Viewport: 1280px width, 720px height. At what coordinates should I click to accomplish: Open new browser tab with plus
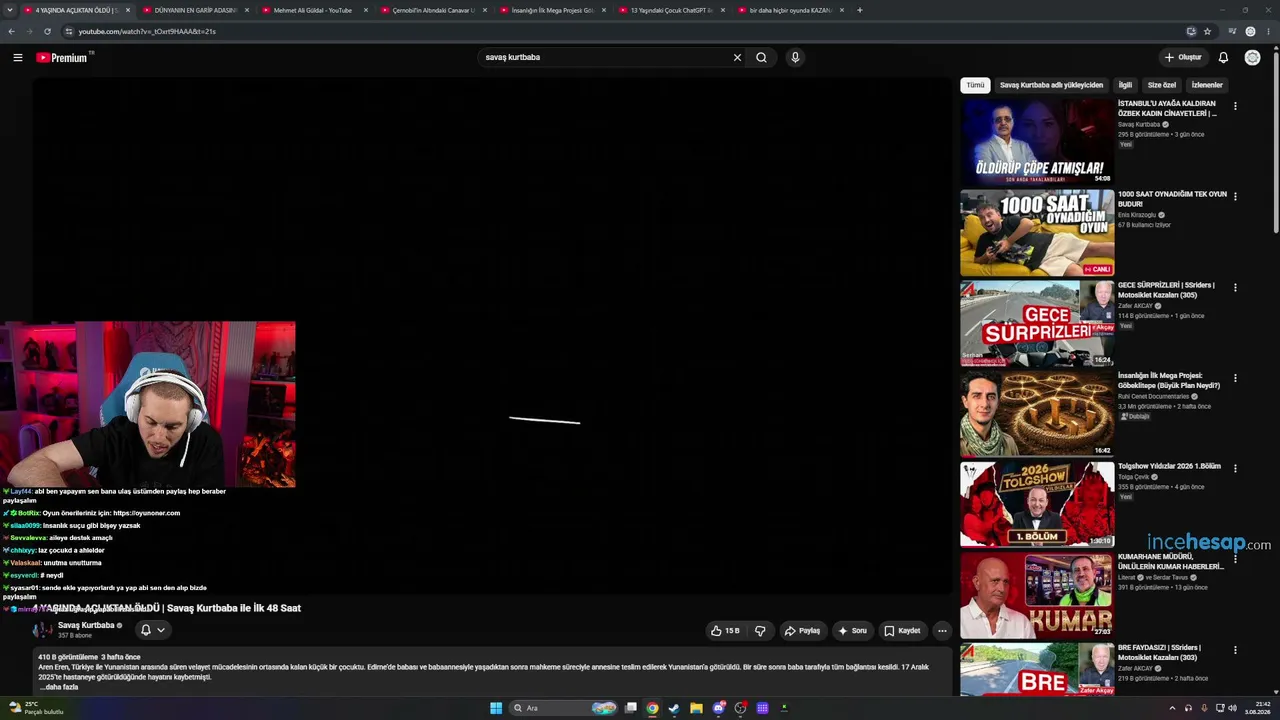[859, 10]
